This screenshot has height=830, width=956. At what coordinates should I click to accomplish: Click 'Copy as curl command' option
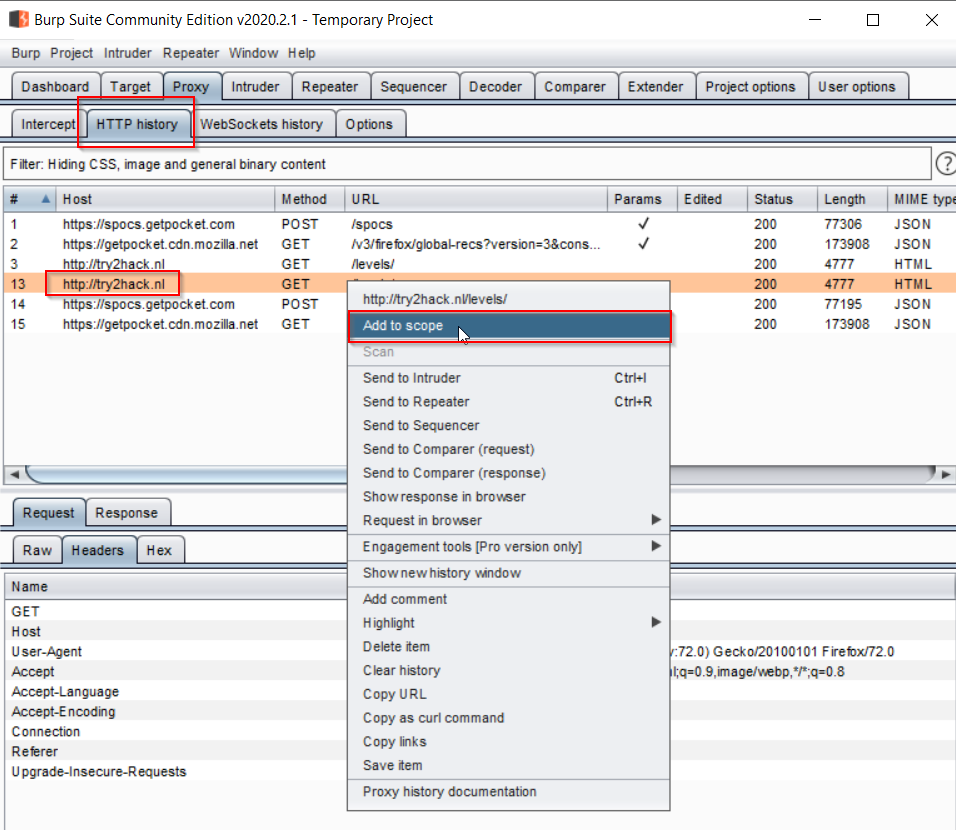433,718
